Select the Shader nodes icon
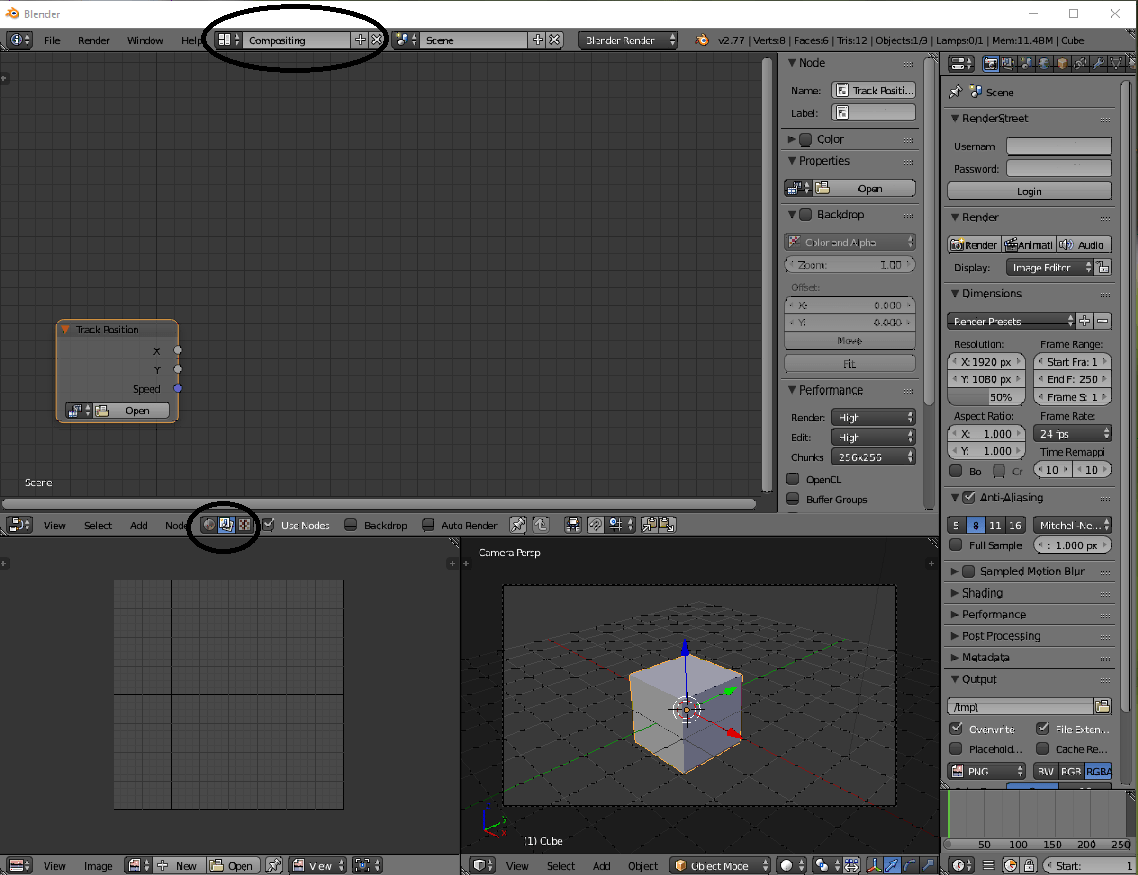The image size is (1138, 875). (209, 524)
